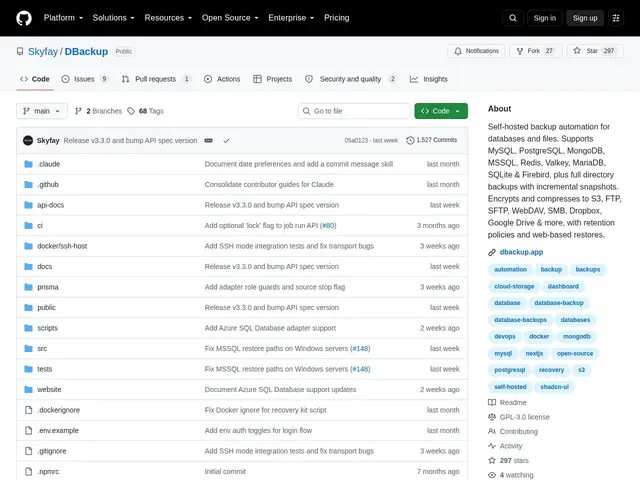Click the Go to file search field

tap(354, 111)
